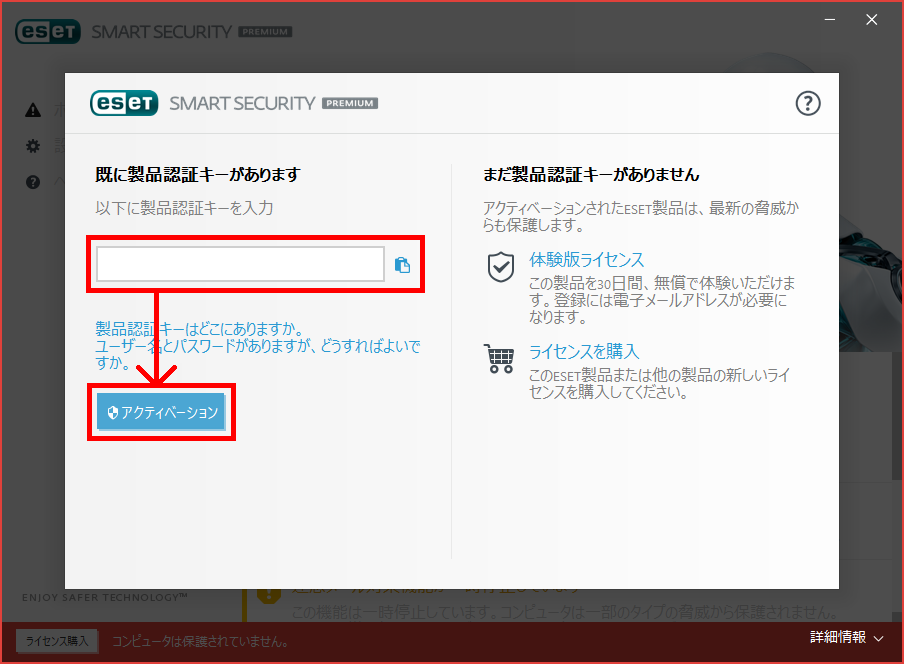Click the shield checkmark trial license icon
The height and width of the screenshot is (664, 904).
(x=500, y=267)
